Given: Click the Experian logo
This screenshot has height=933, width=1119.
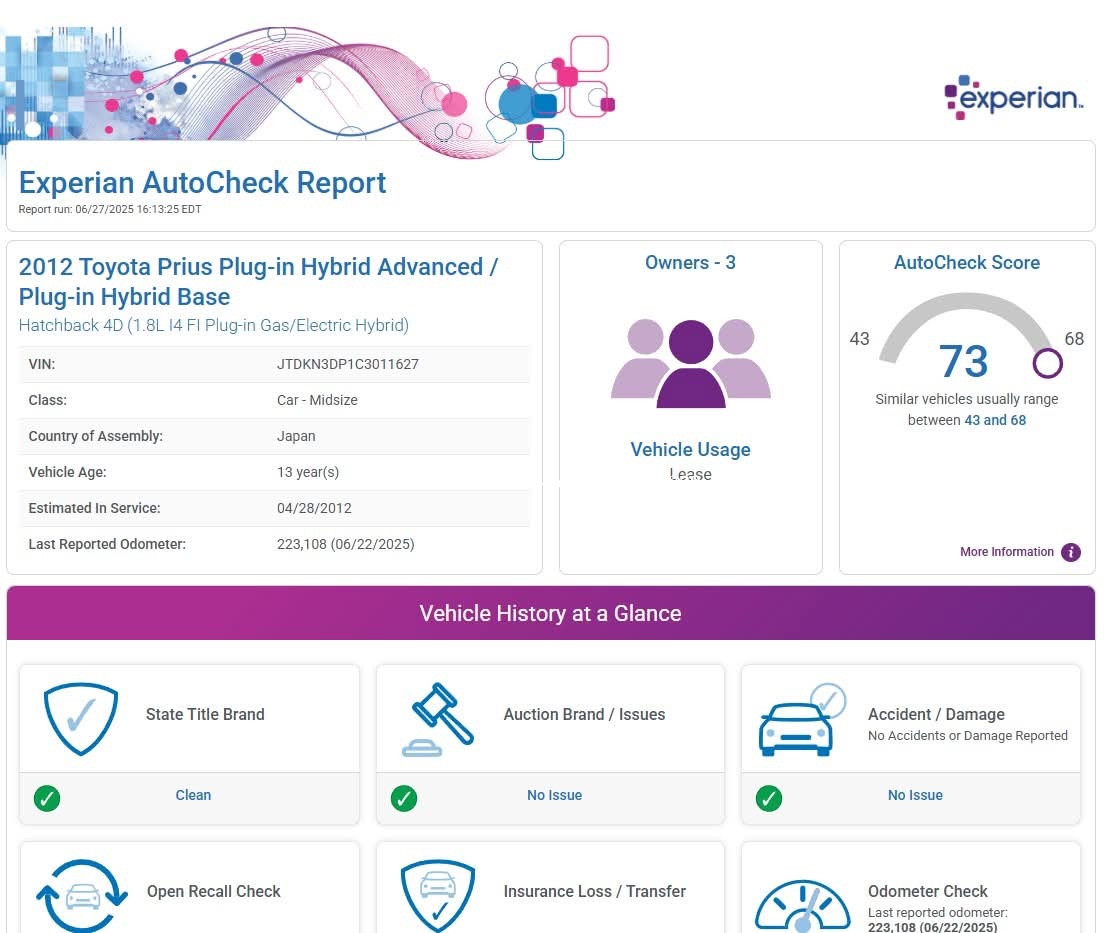Looking at the screenshot, I should [x=1013, y=97].
